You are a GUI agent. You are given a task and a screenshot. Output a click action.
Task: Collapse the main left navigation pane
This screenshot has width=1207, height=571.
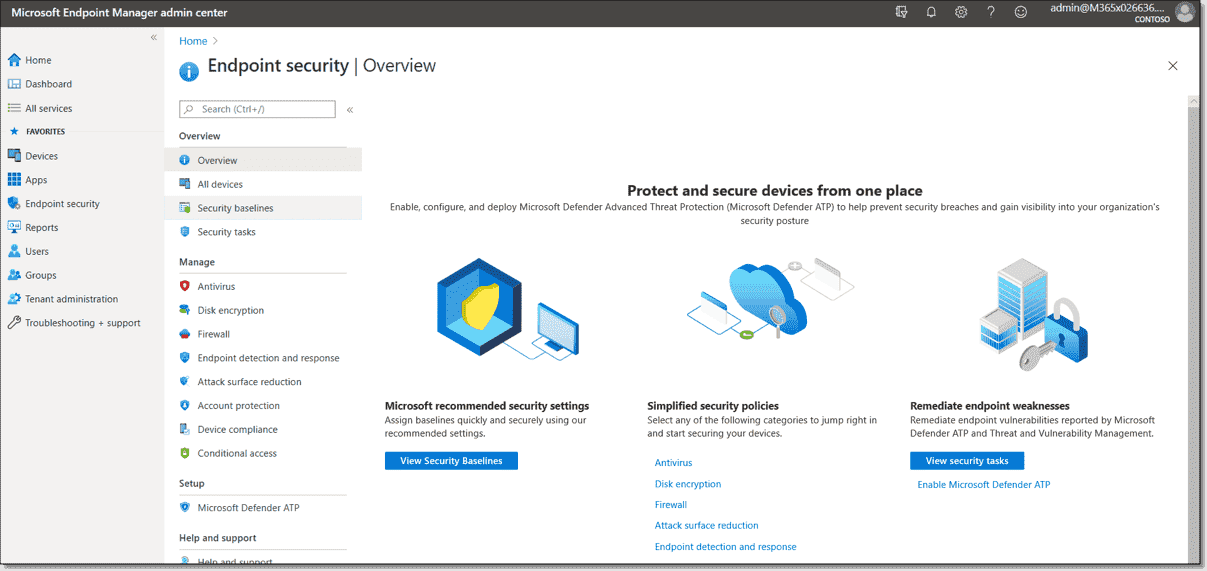tap(154, 37)
